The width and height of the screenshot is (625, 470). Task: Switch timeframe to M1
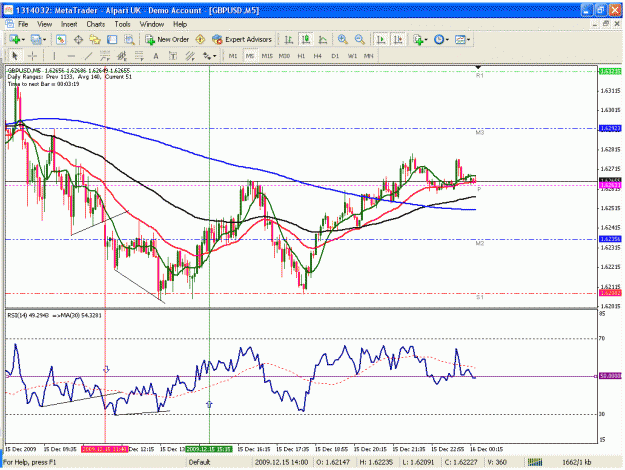(233, 56)
